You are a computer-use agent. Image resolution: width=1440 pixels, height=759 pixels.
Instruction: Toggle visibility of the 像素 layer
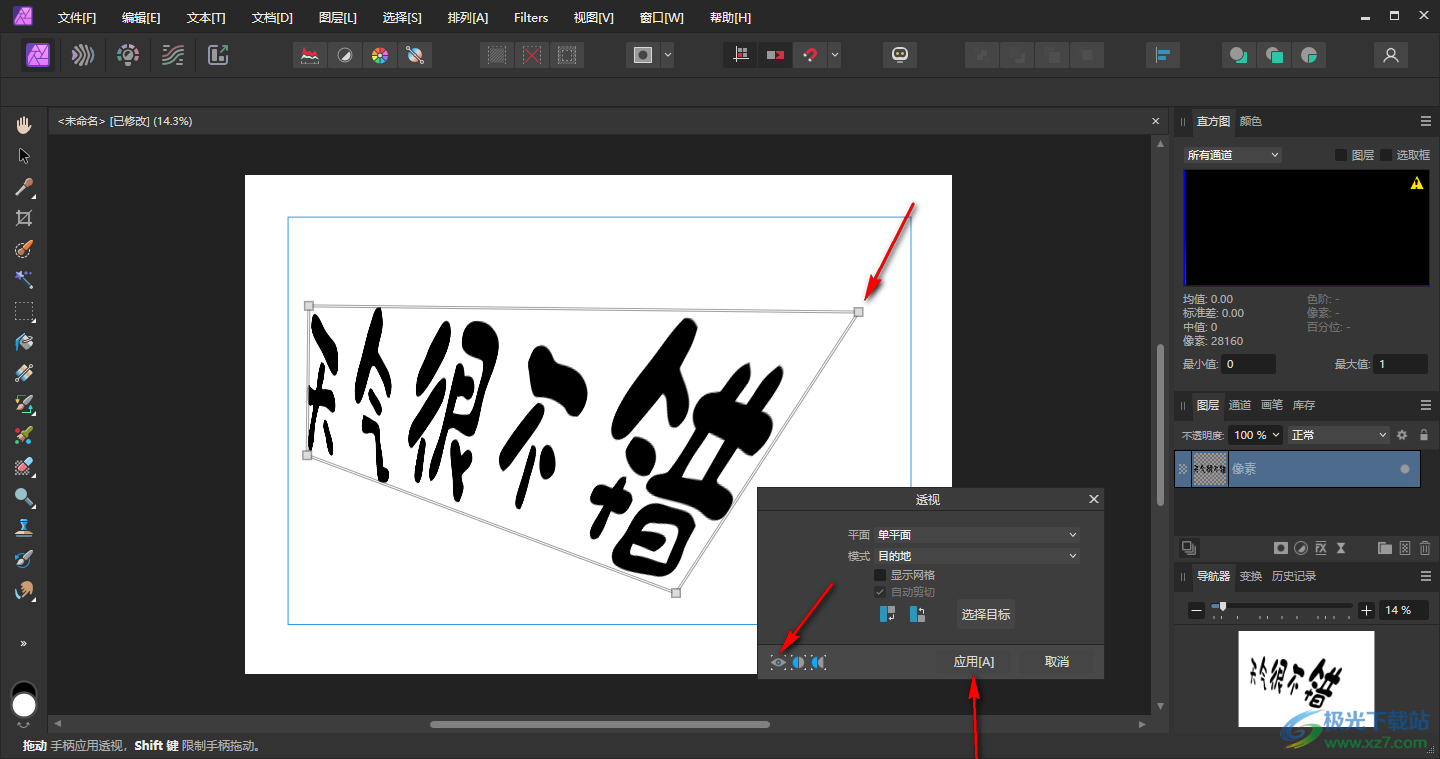[x=1405, y=468]
